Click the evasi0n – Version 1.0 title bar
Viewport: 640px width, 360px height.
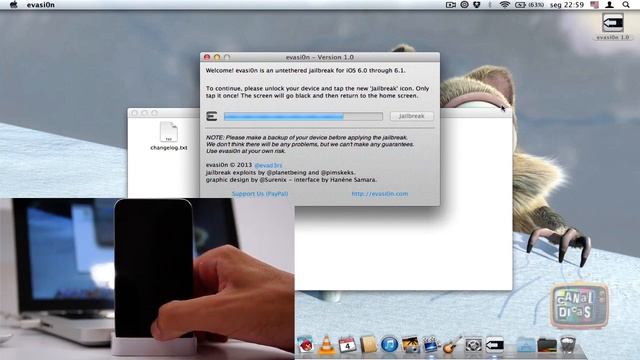(320, 57)
